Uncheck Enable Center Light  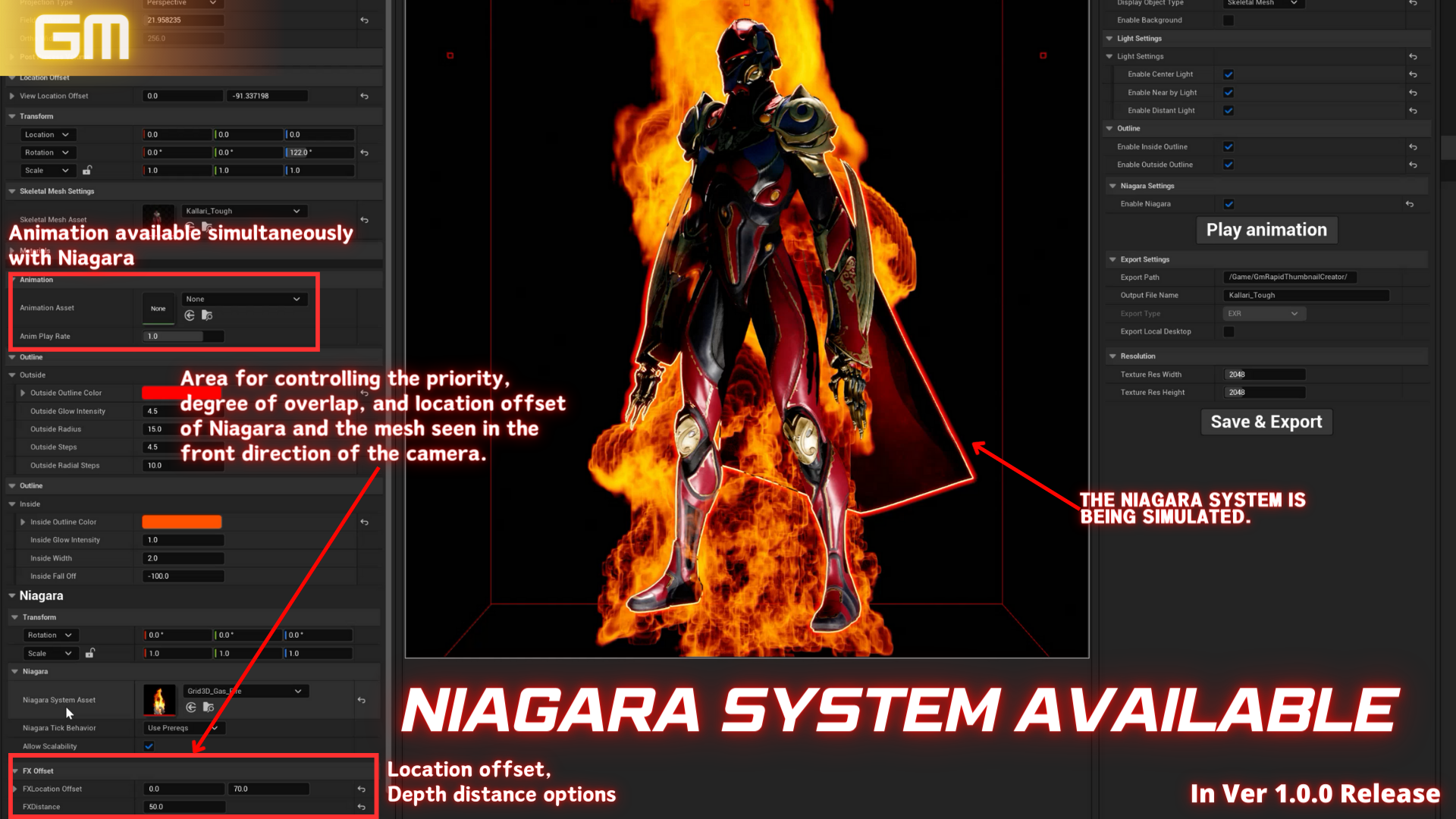1228,74
